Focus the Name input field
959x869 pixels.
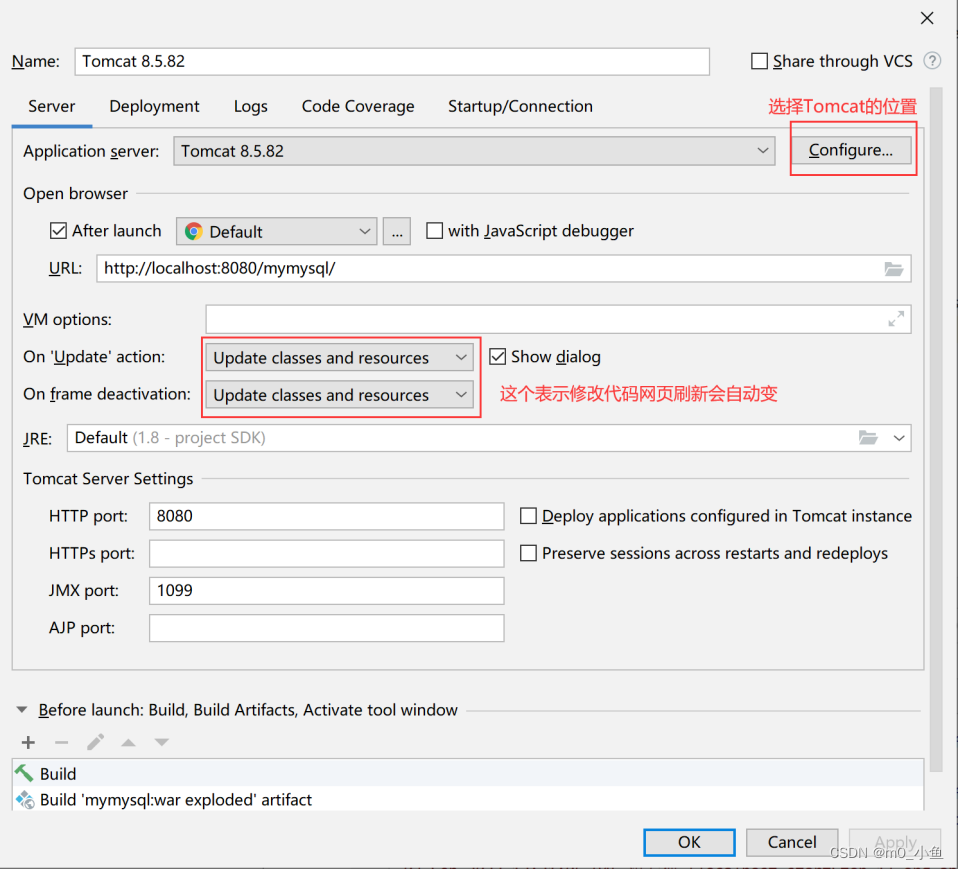392,61
